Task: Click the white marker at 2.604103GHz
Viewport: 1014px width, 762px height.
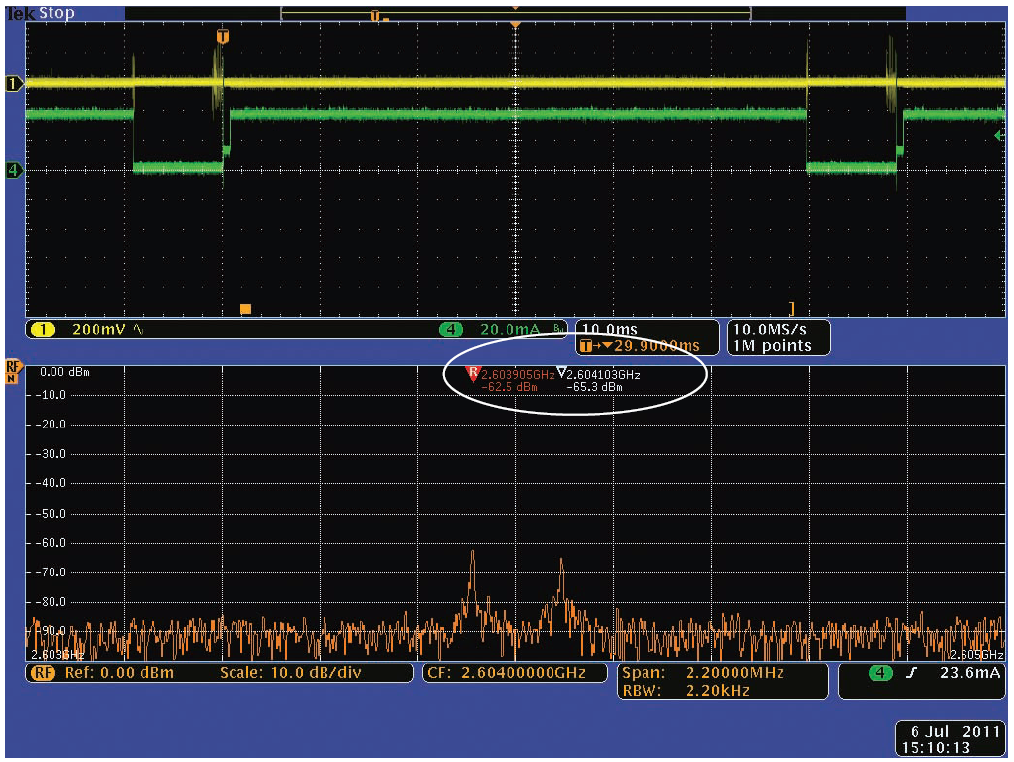Action: click(x=561, y=374)
